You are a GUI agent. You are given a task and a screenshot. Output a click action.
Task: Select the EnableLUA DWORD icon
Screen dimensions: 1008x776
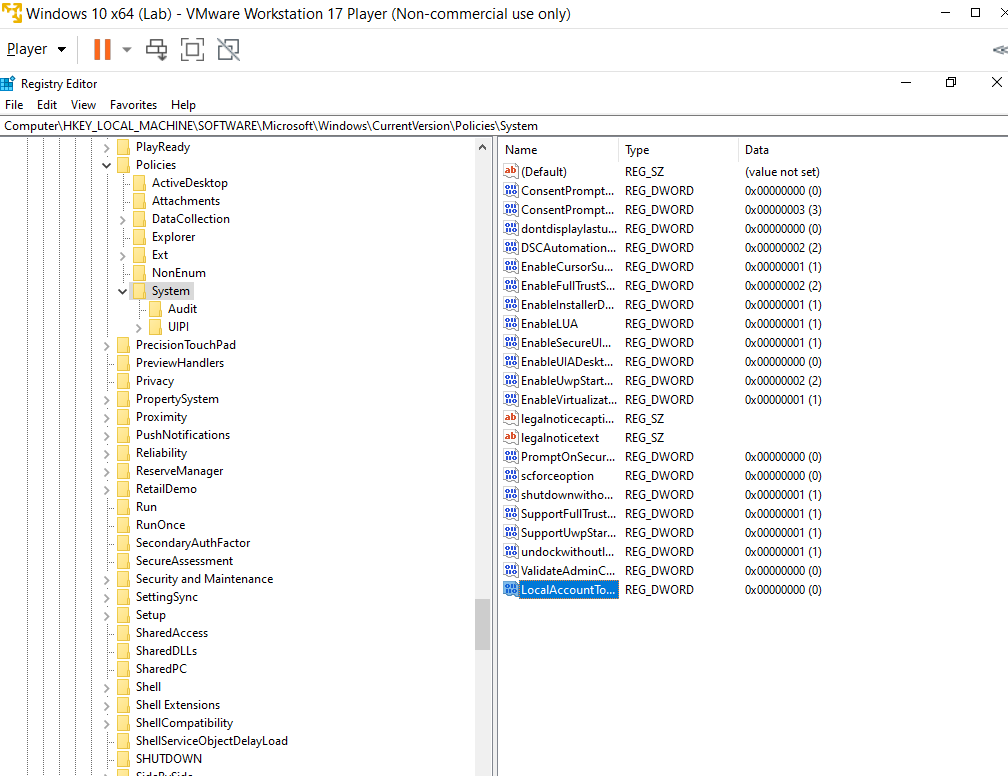[x=510, y=323]
